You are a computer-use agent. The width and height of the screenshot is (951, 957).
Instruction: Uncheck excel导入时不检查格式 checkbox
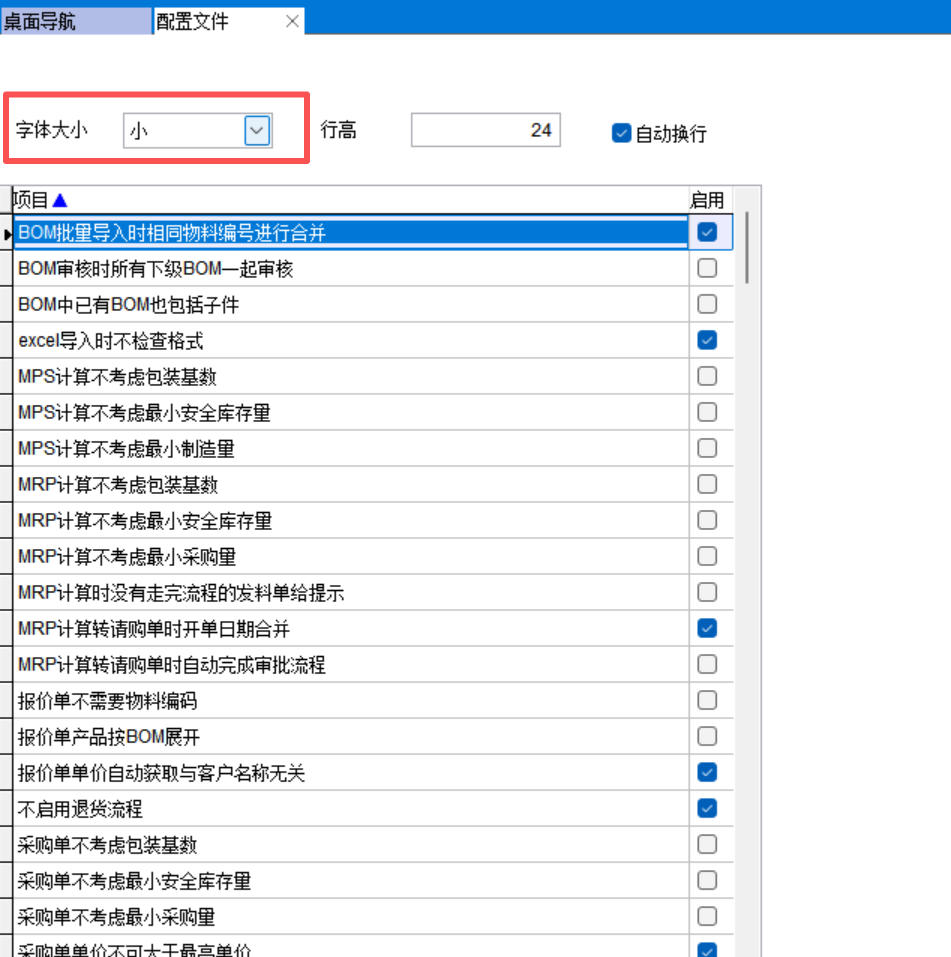click(707, 340)
